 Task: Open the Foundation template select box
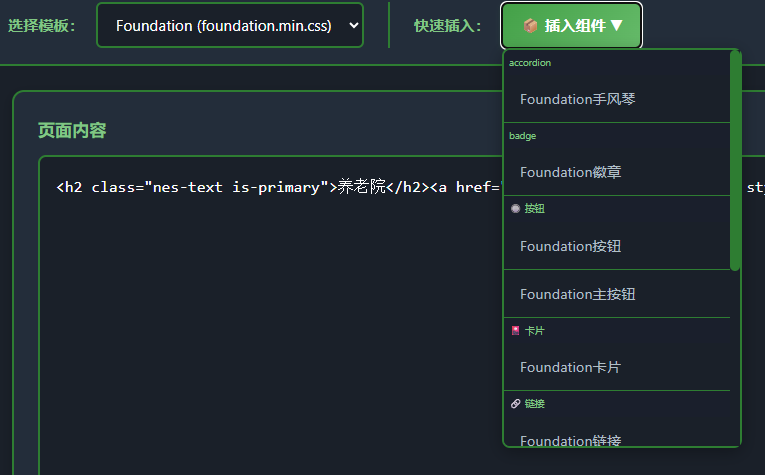(229, 25)
